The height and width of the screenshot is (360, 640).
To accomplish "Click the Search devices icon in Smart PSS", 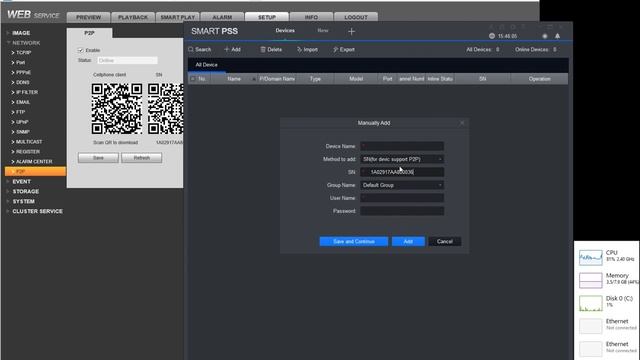I will click(191, 49).
